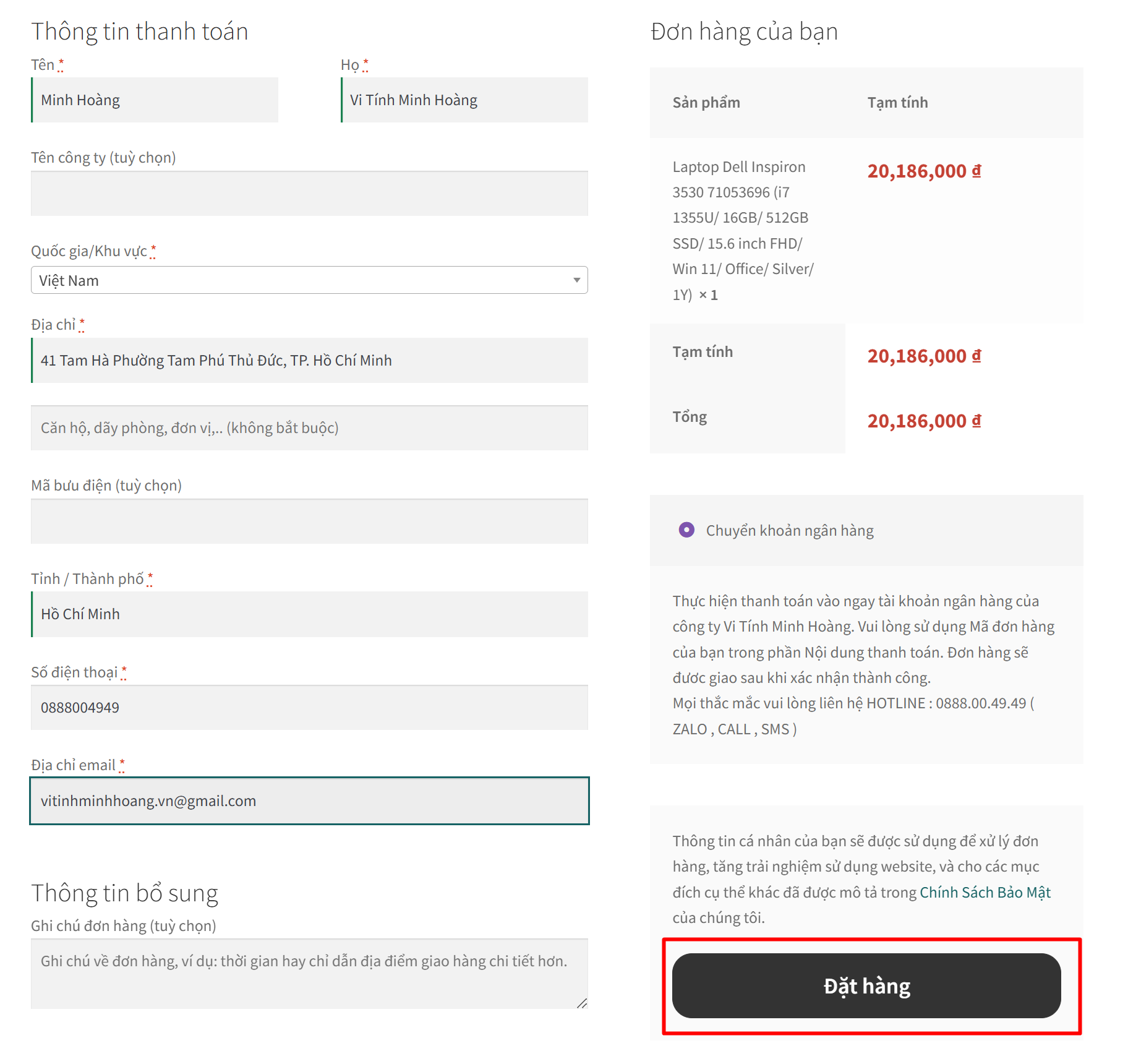
Task: Click the Ghi chú đơn hàng textarea
Action: click(309, 974)
